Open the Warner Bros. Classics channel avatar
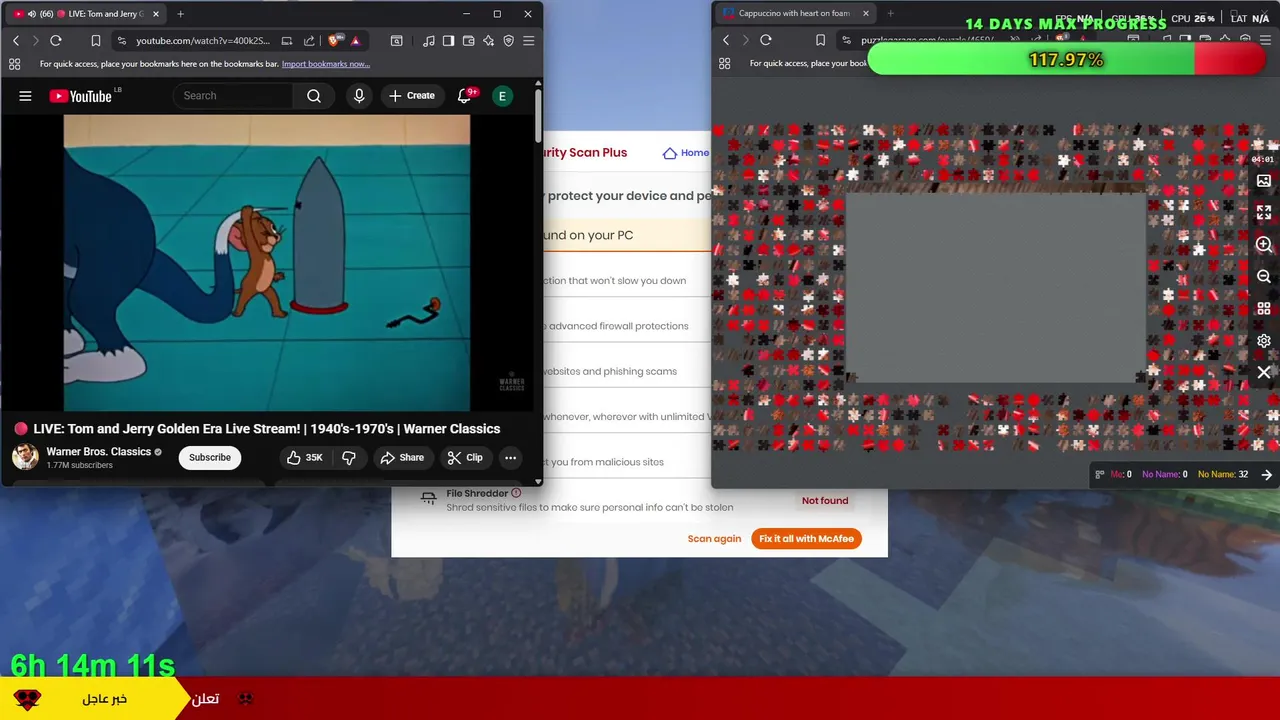Viewport: 1280px width, 720px height. click(x=25, y=457)
